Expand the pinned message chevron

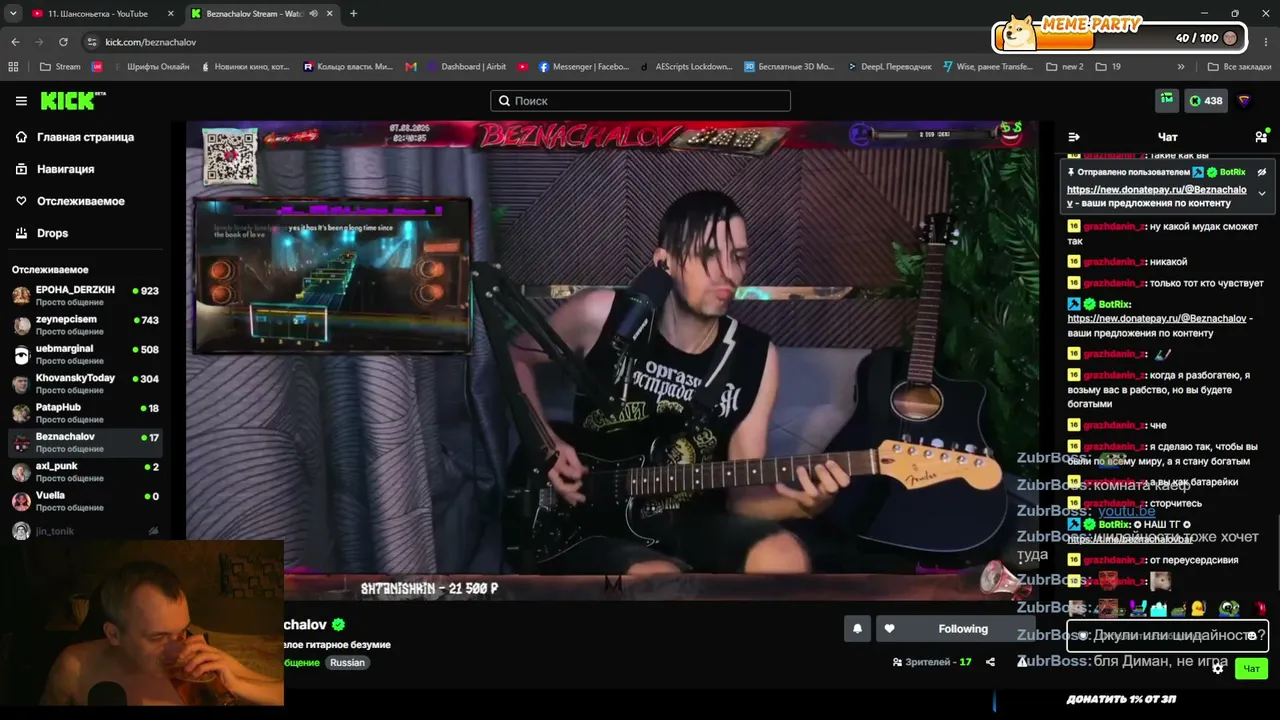(x=1262, y=194)
